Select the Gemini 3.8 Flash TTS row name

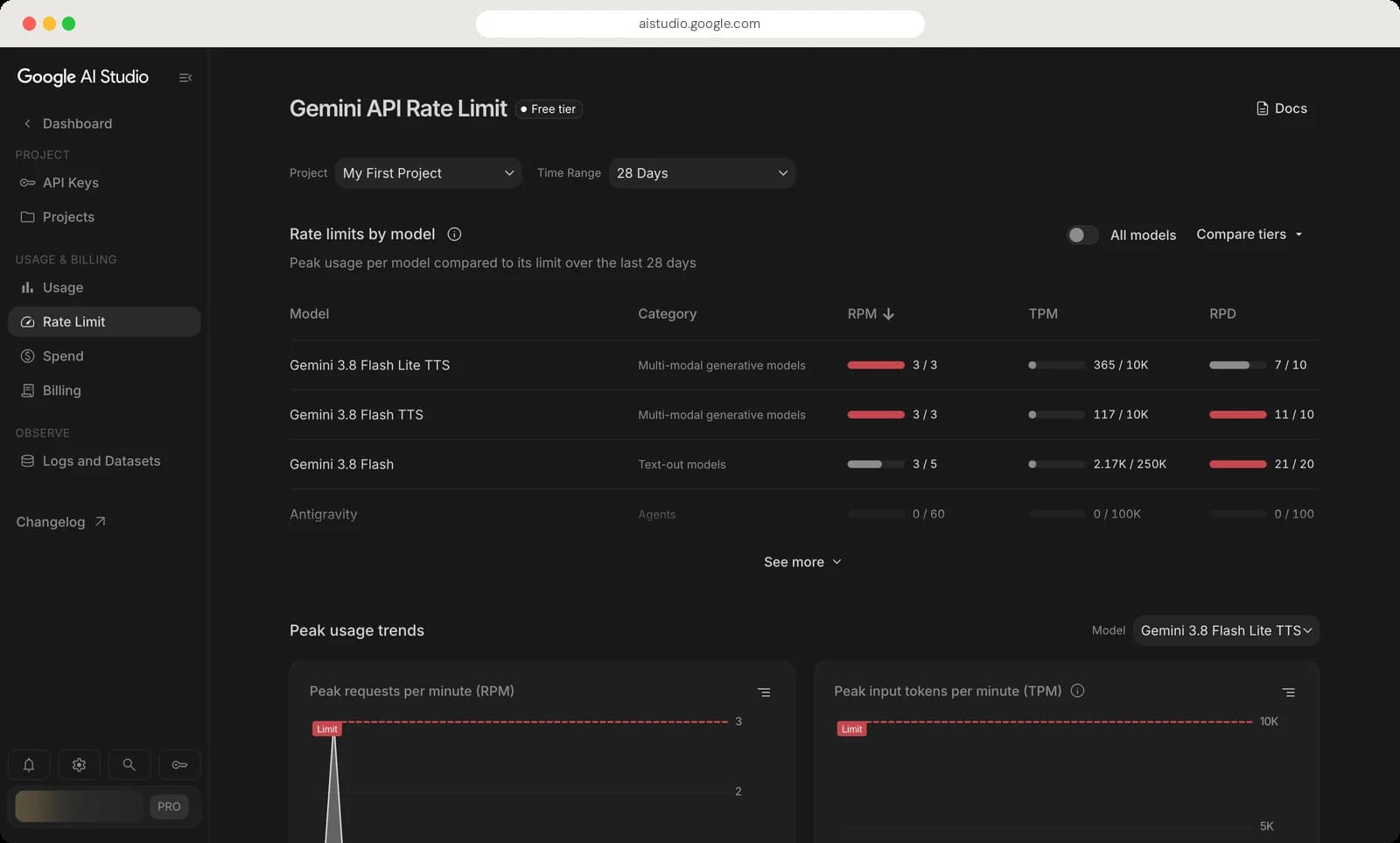(x=356, y=415)
